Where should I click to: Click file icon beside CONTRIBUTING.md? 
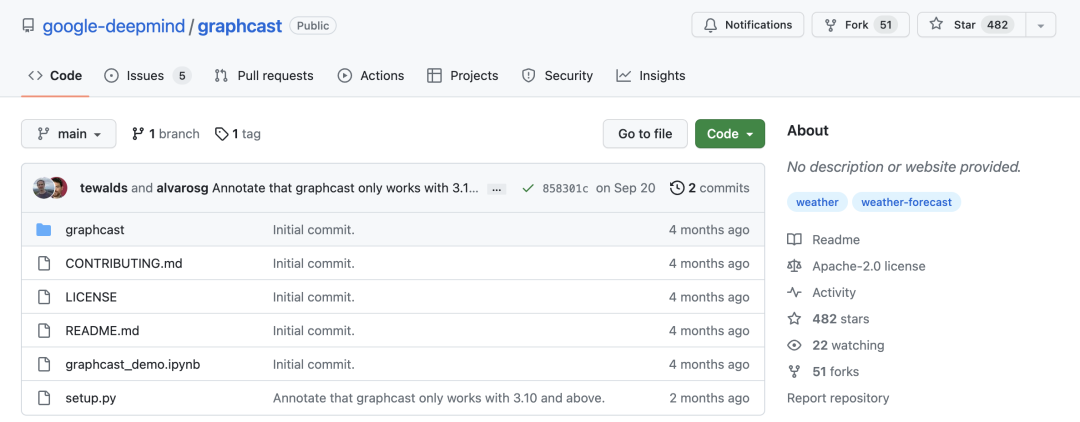[44, 264]
